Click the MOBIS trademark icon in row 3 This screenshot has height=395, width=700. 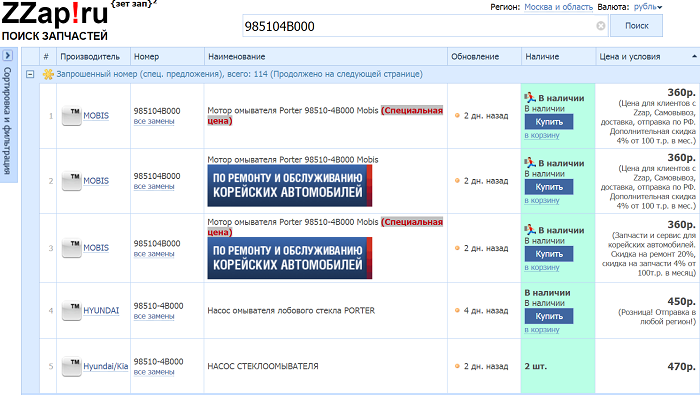point(71,248)
